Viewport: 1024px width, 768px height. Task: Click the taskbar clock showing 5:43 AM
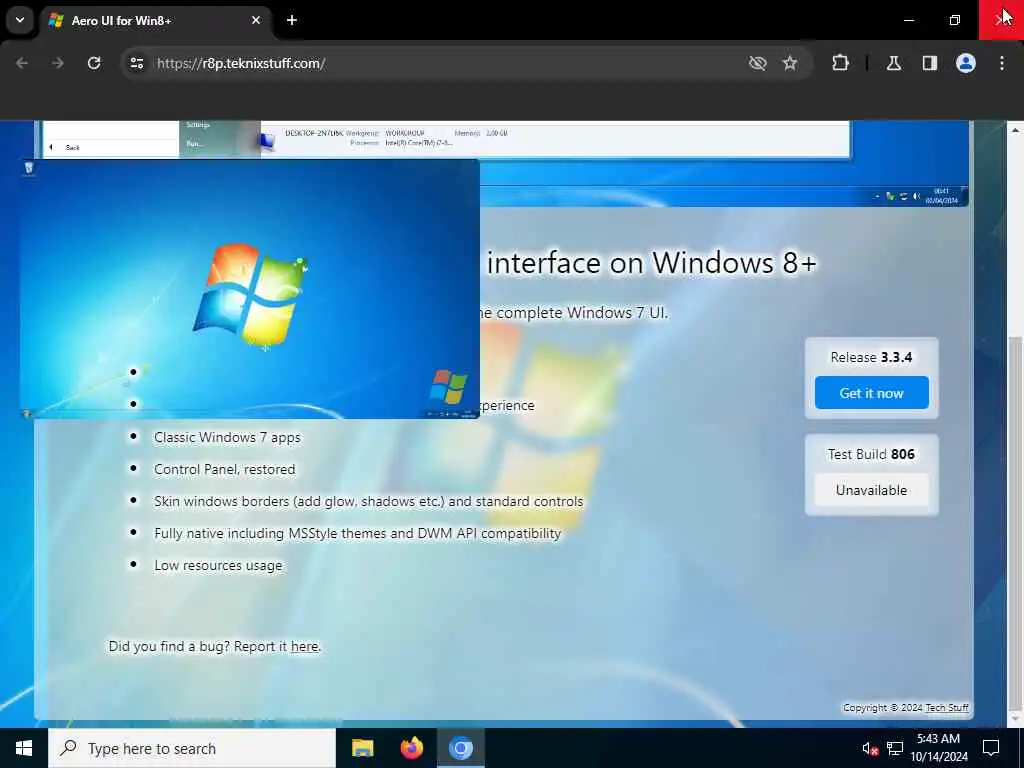point(938,748)
